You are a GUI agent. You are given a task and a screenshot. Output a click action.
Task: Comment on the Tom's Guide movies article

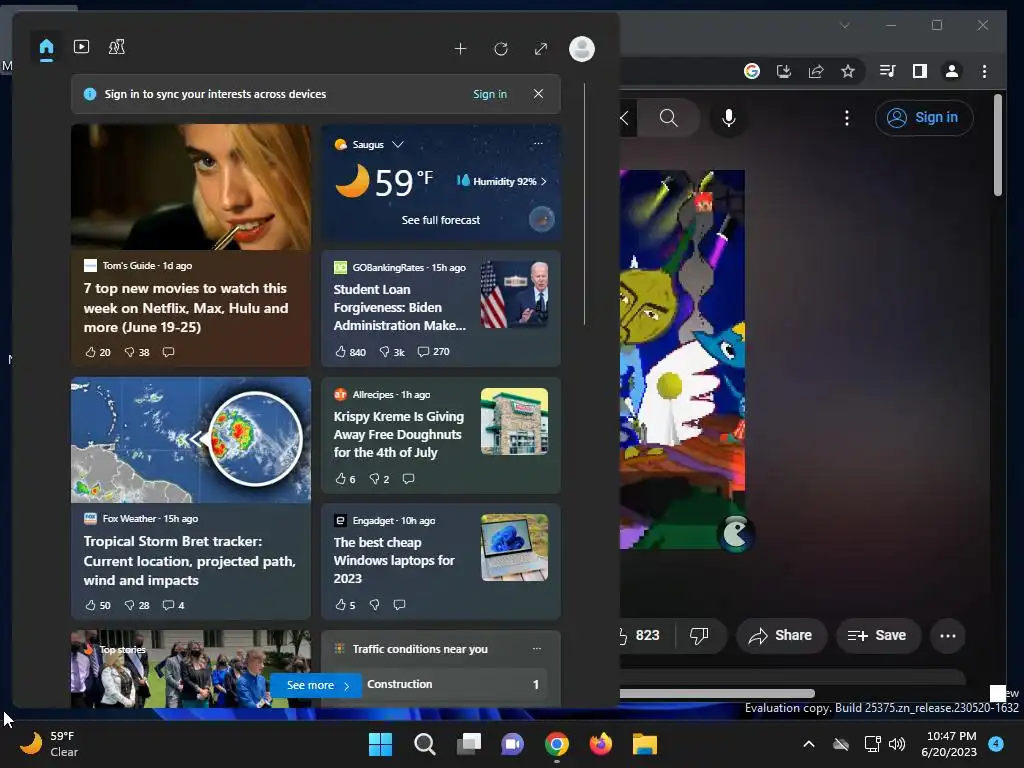pyautogui.click(x=168, y=352)
